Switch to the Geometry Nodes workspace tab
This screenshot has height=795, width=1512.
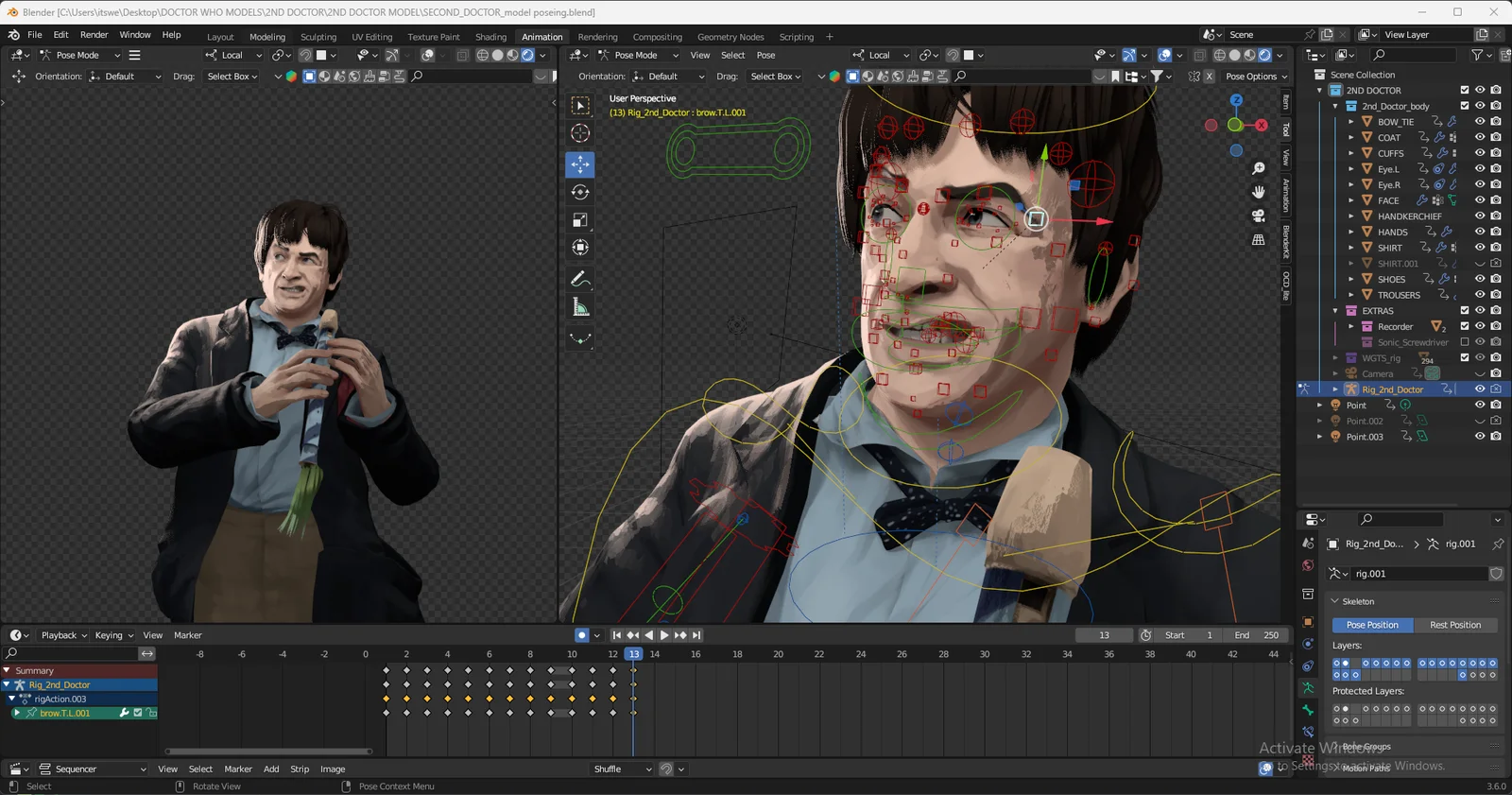click(730, 37)
